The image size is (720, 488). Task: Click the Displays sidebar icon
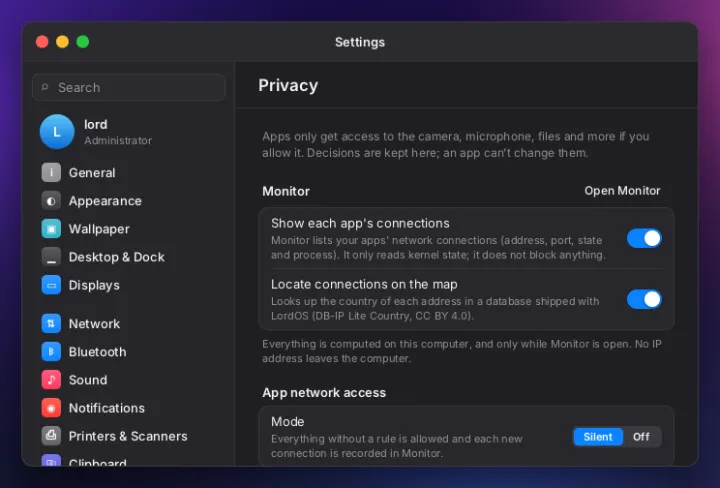(x=51, y=285)
